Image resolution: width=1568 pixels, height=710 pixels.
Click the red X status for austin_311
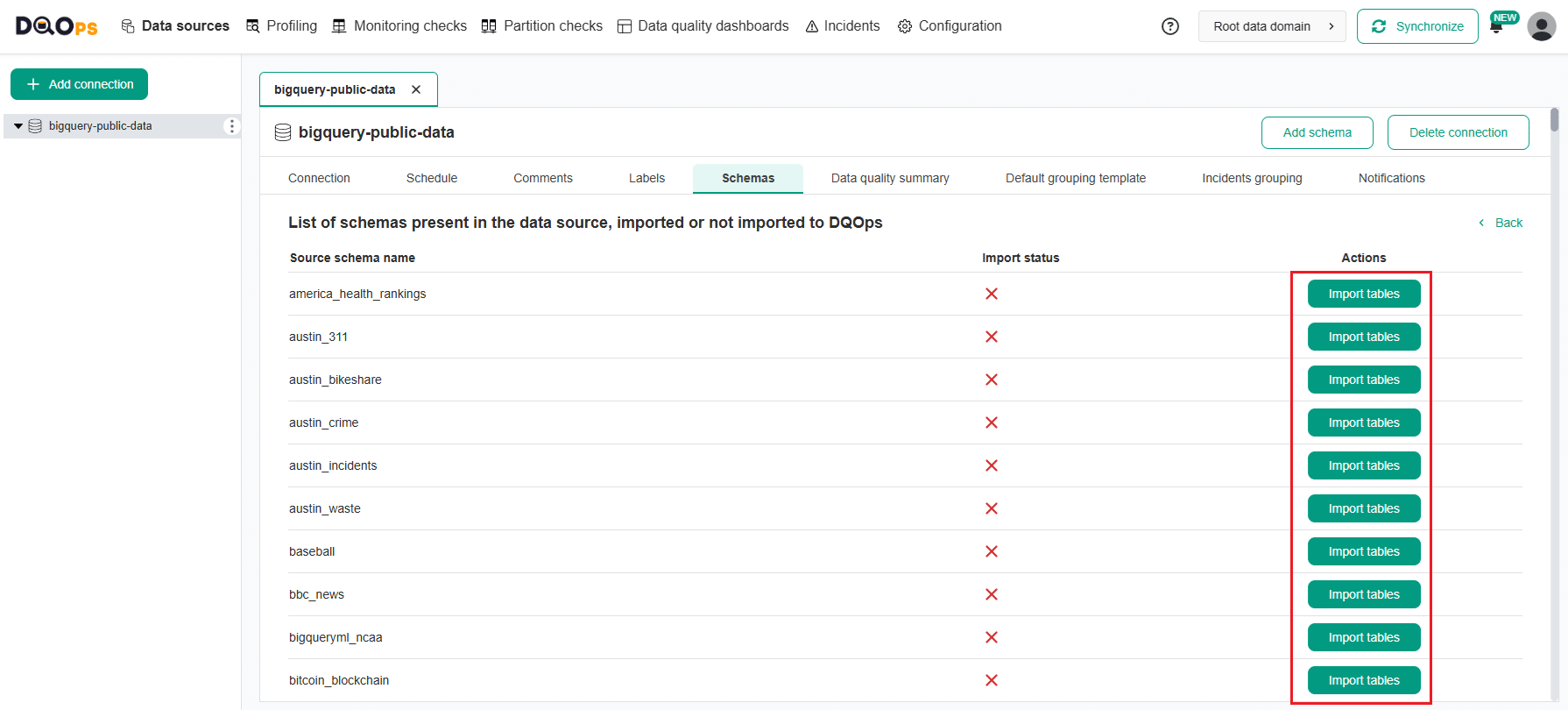992,337
